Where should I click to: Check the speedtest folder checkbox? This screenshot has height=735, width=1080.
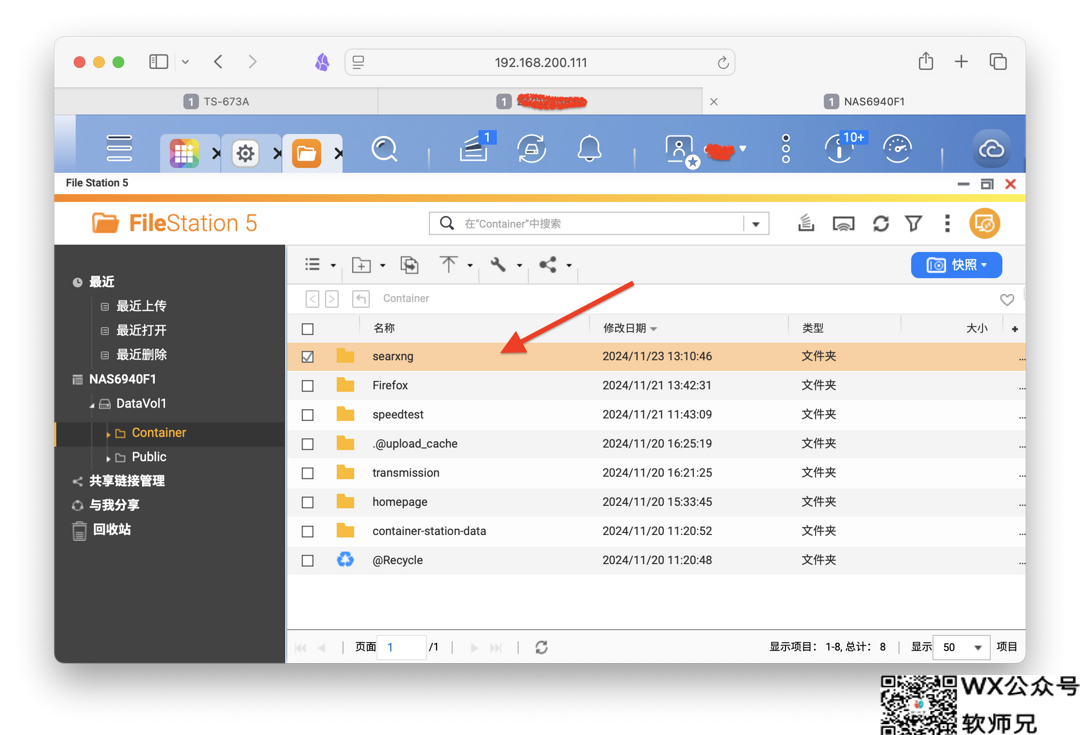point(308,415)
